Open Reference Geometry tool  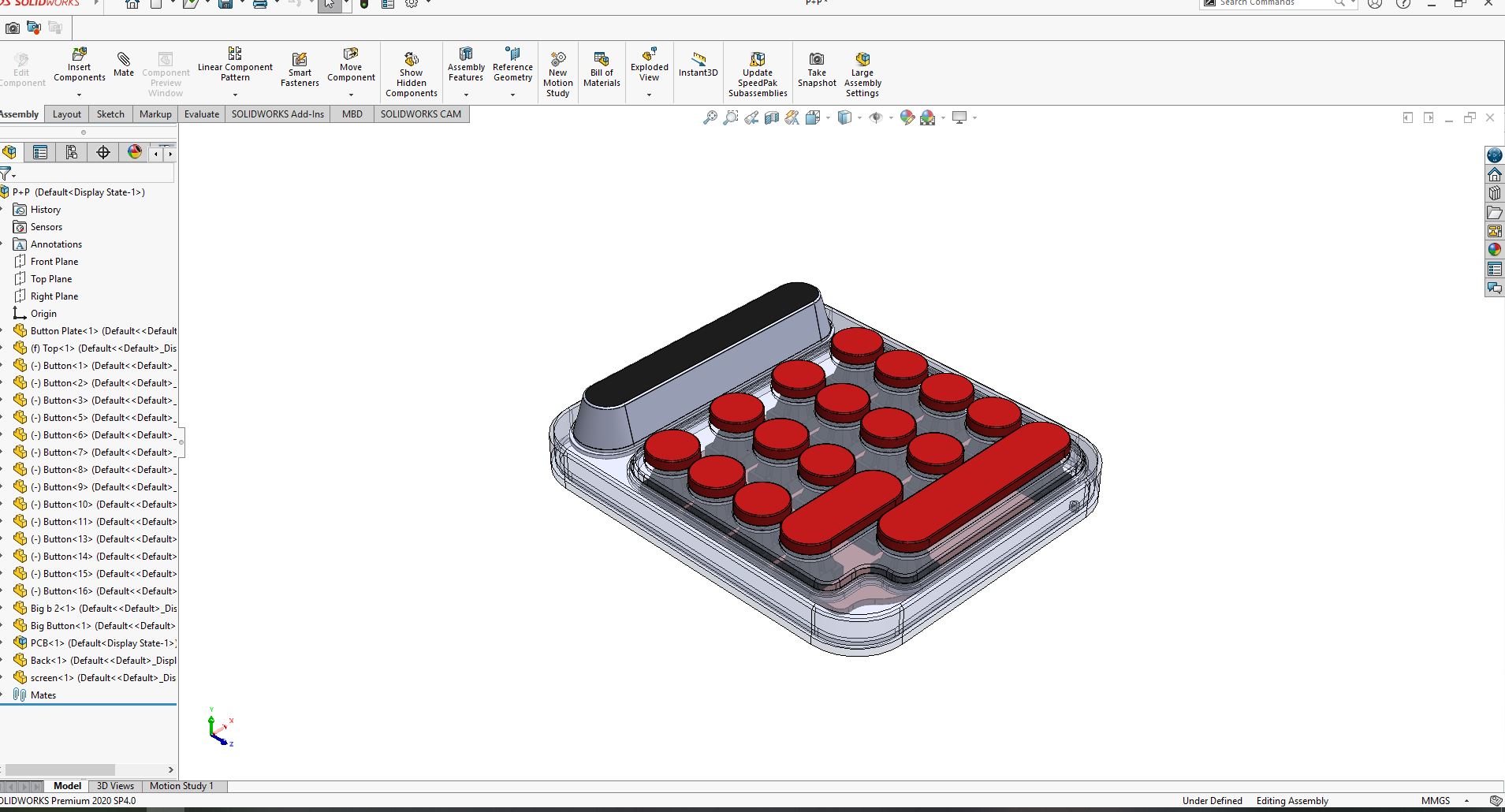click(512, 64)
